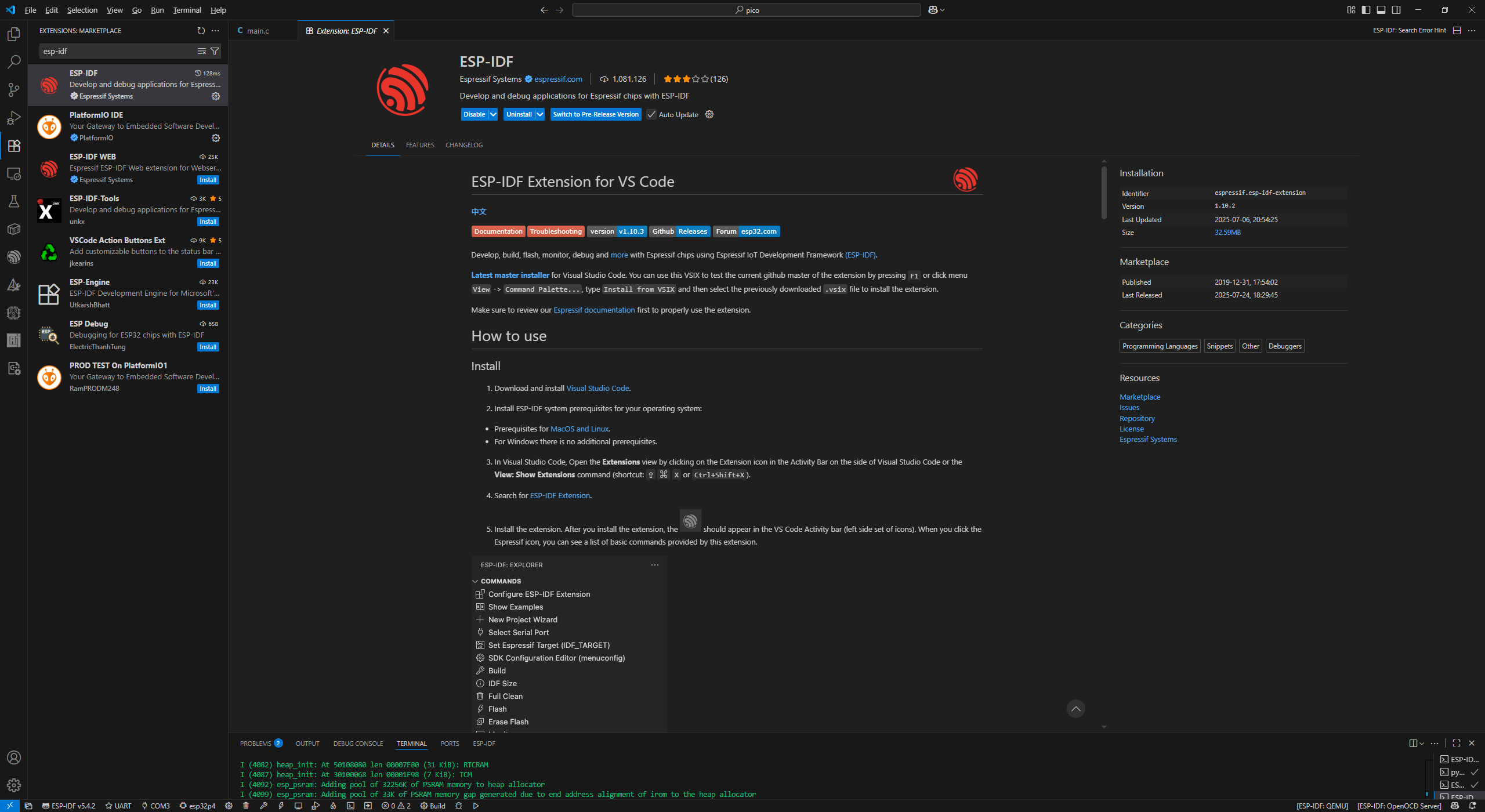This screenshot has height=812, width=1485.
Task: Refresh the extensions marketplace list
Action: coord(201,31)
